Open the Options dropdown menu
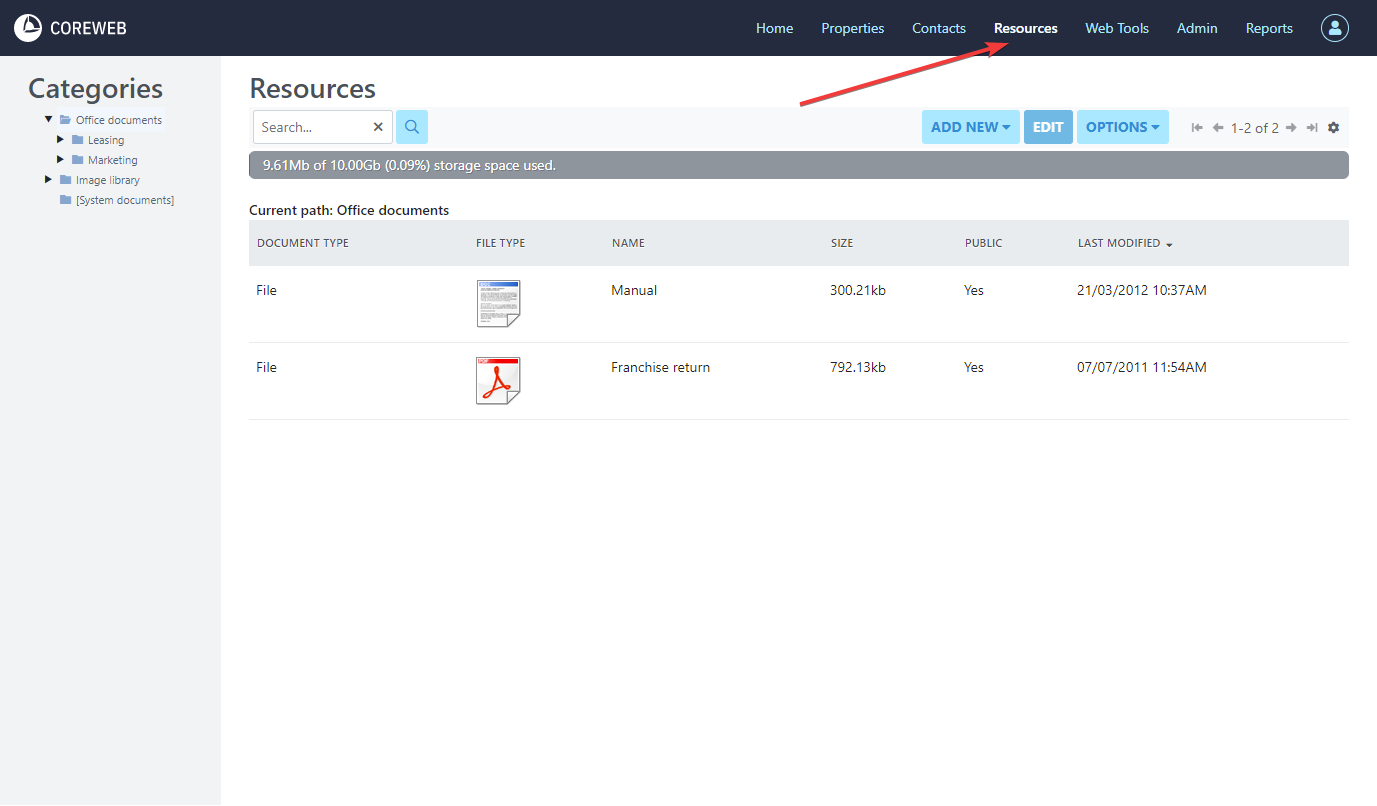Image resolution: width=1377 pixels, height=806 pixels. pyautogui.click(x=1122, y=127)
